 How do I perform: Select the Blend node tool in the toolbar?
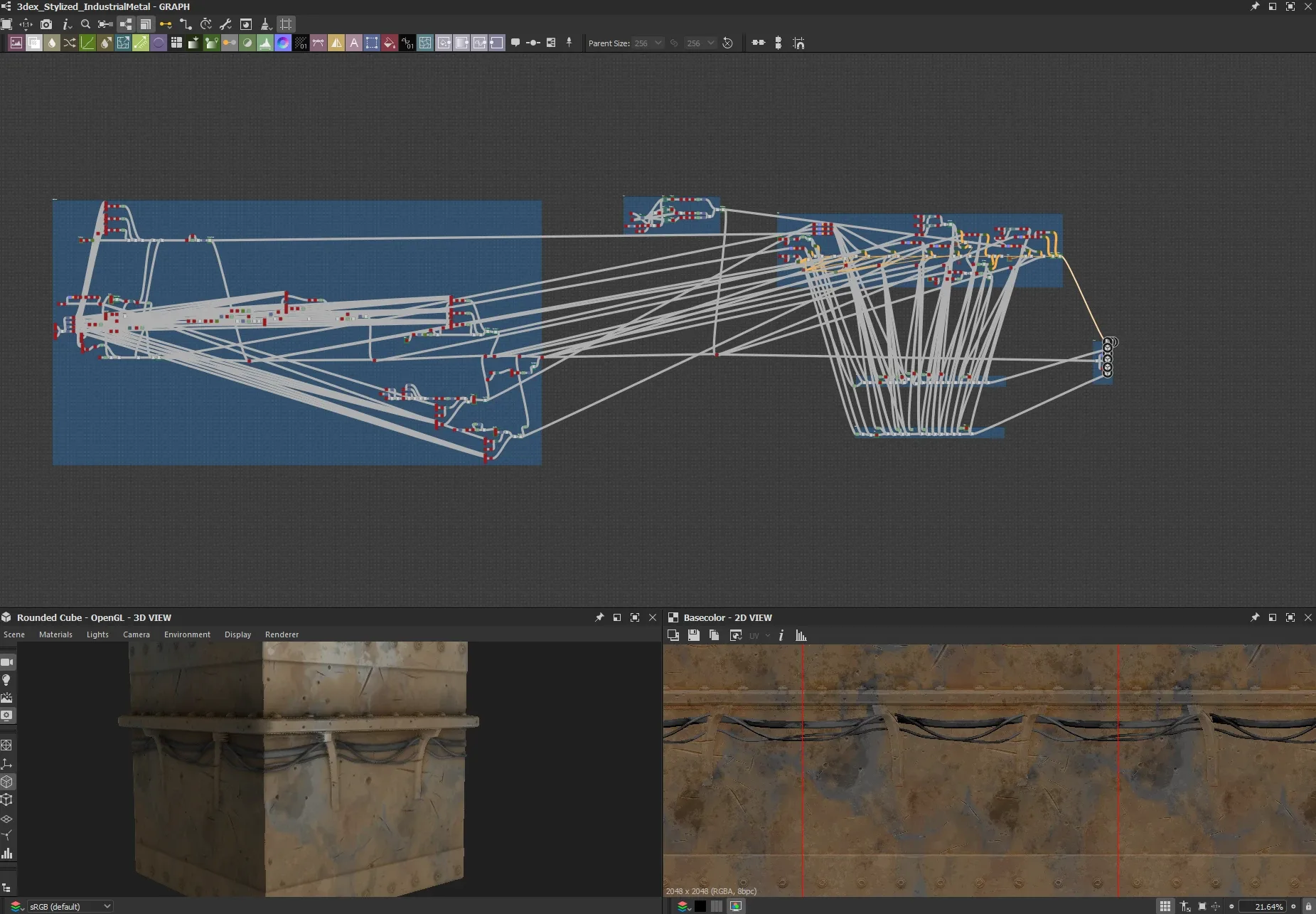33,43
